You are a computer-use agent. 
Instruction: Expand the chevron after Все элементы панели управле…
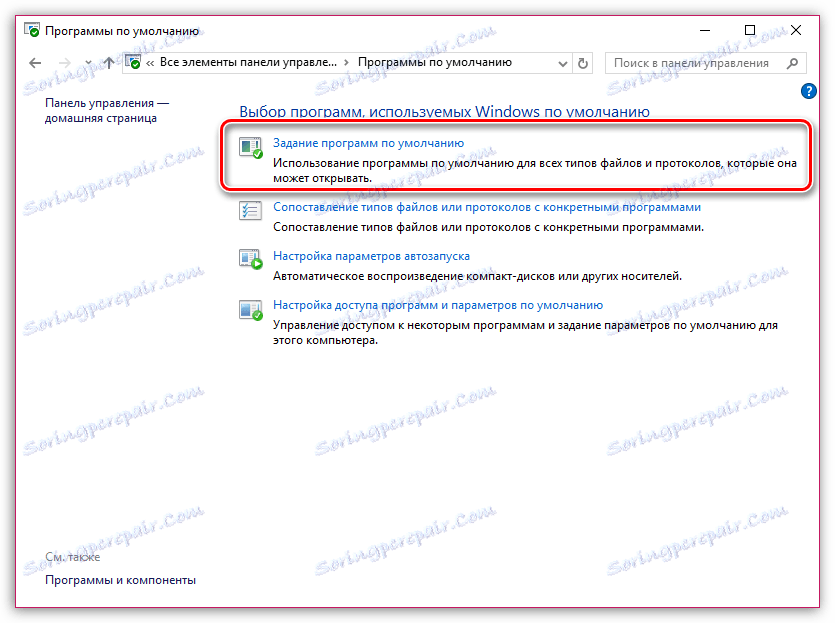[x=346, y=63]
